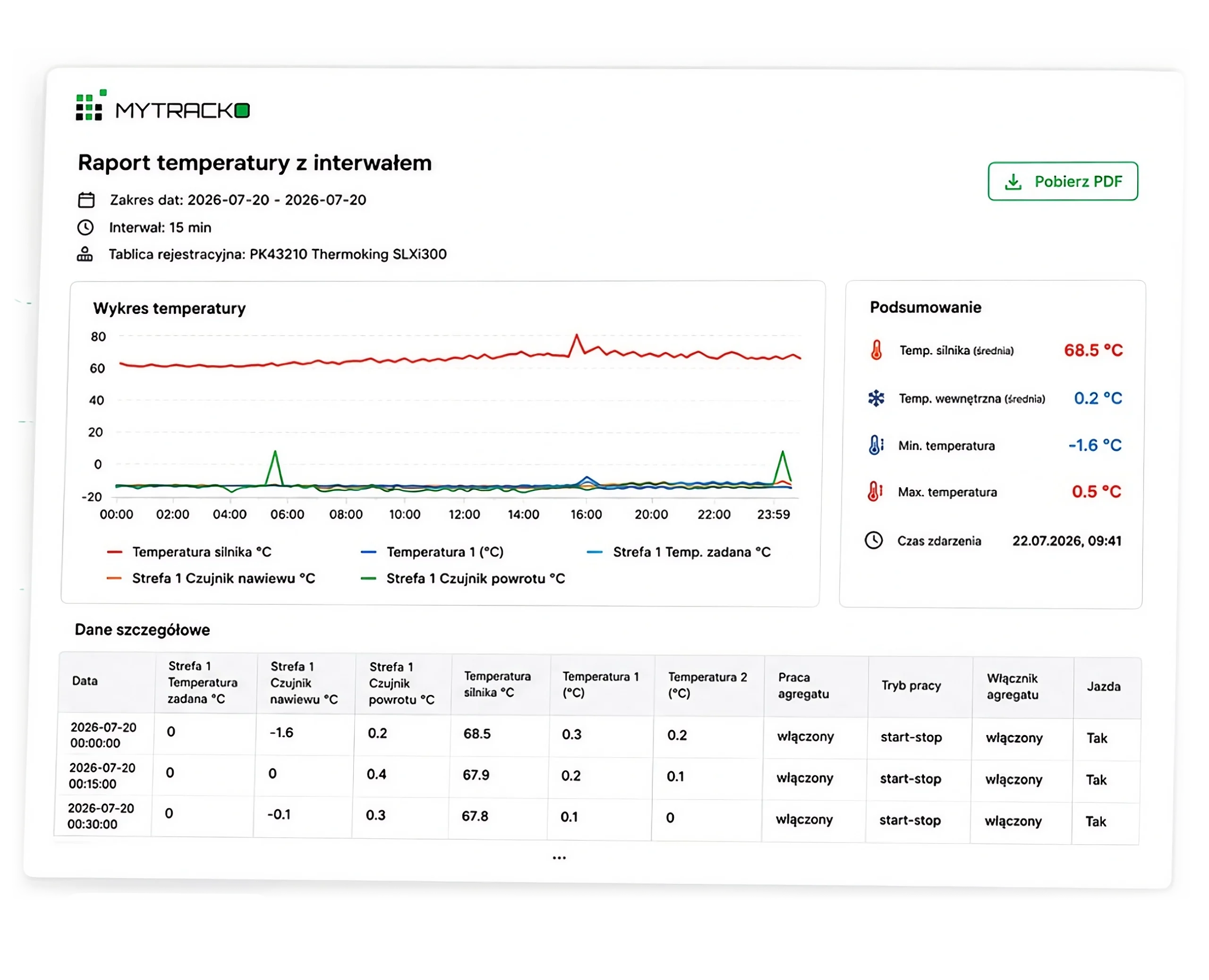Click the Podsumowanie heading
The image size is (1209, 980).
pos(926,307)
